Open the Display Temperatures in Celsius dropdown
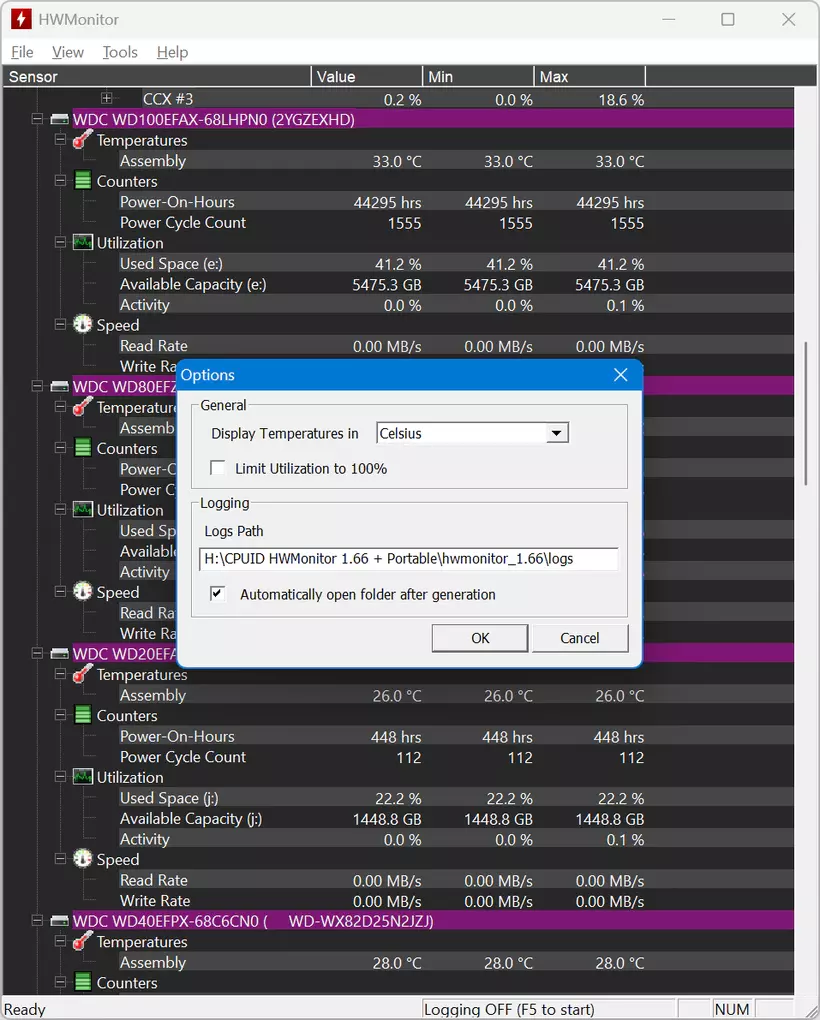This screenshot has height=1020, width=820. [556, 433]
